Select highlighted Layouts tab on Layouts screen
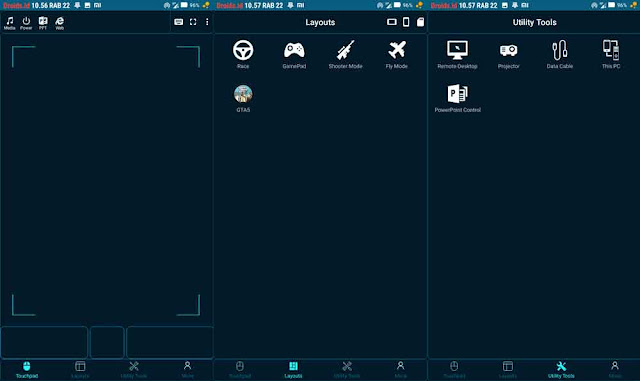The width and height of the screenshot is (640, 381). pos(293,370)
